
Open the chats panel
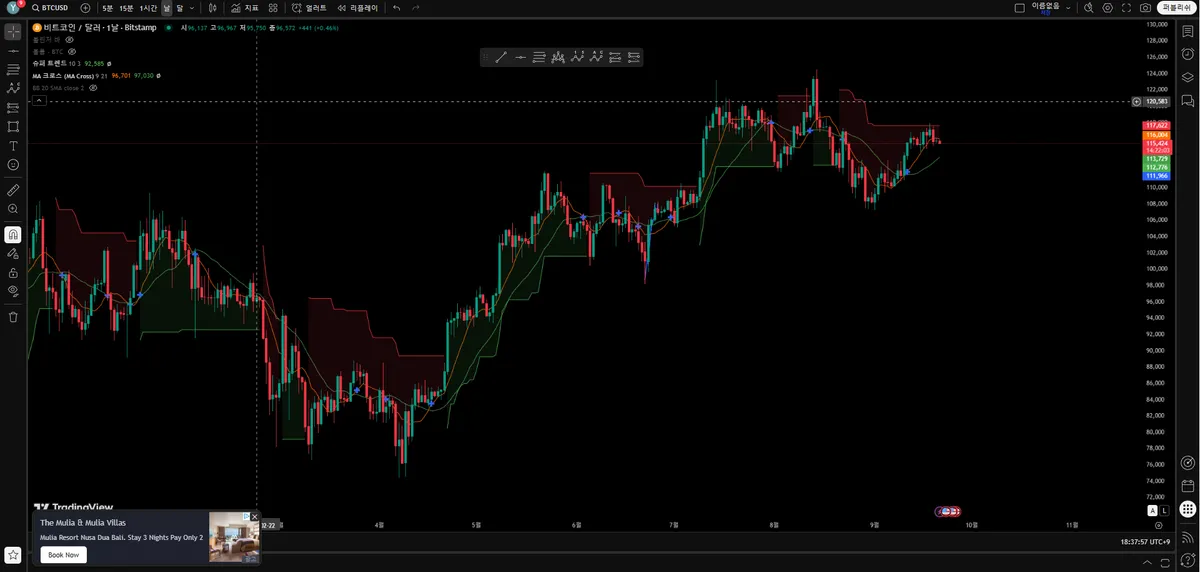tap(1187, 101)
